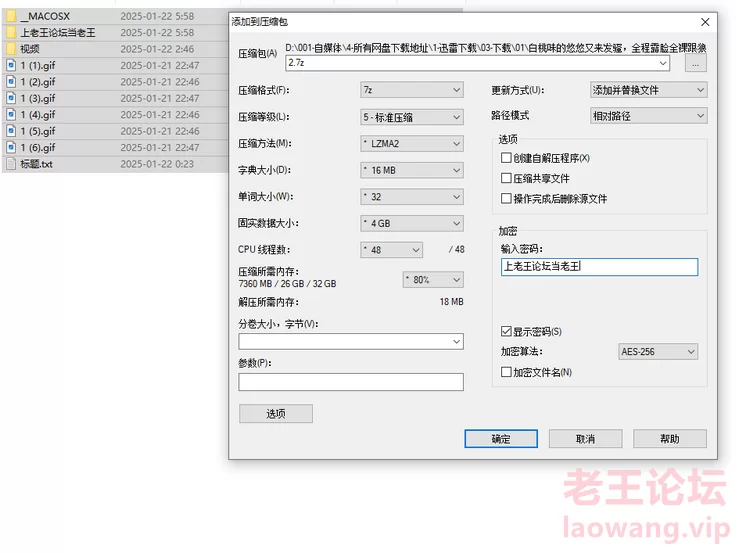Click the icon of 1 (3).gif

(11, 99)
